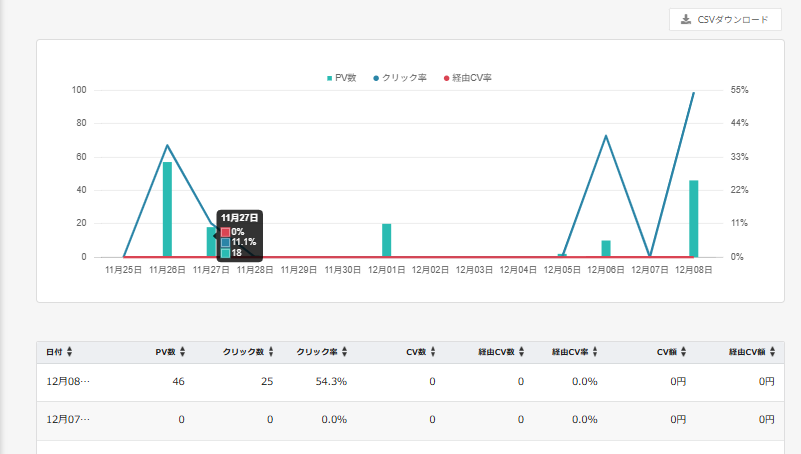Sort table by クリック数 column
This screenshot has width=801, height=454.
(x=250, y=352)
